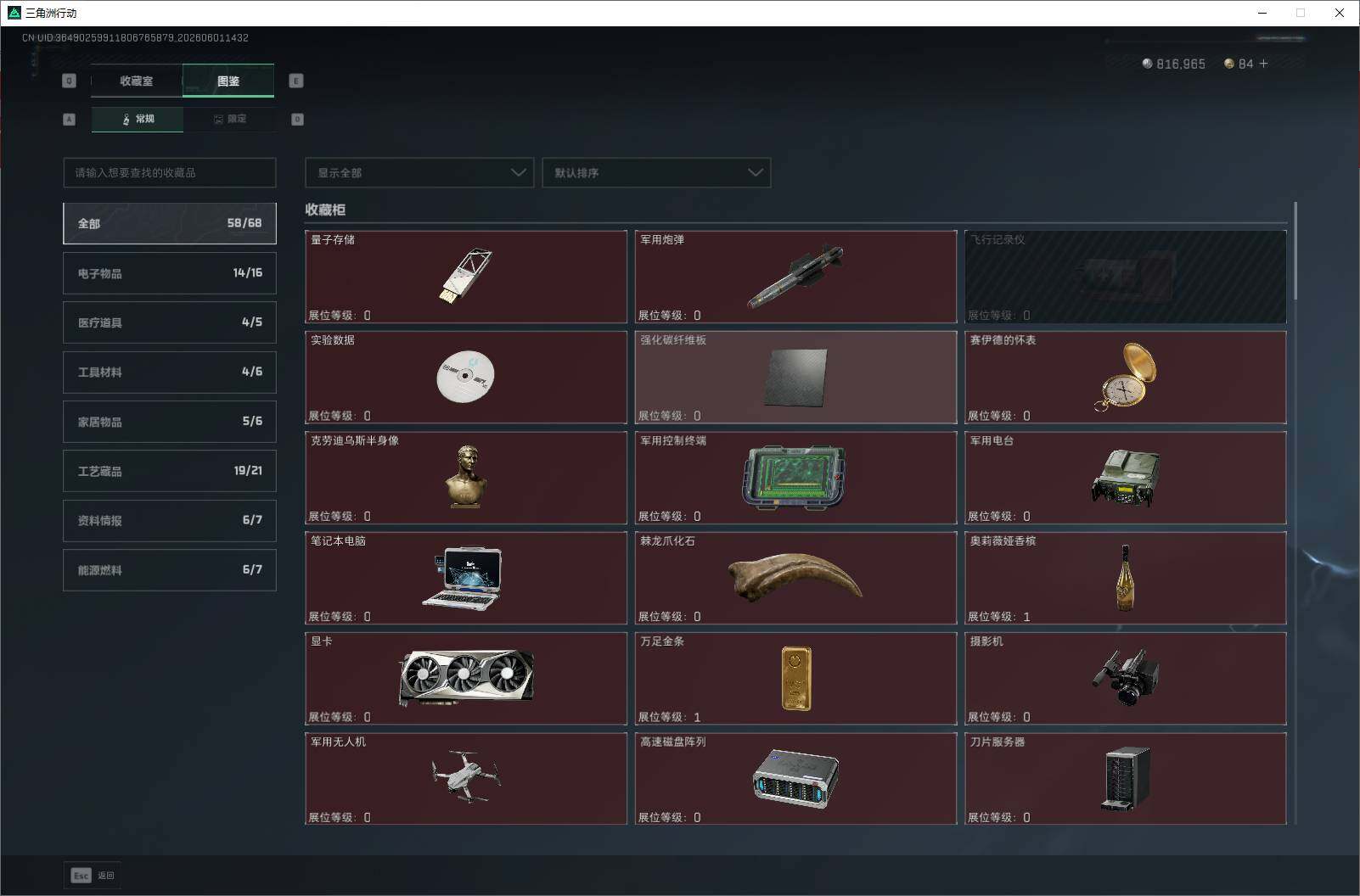Open the 默认排序 sort dropdown
Image resolution: width=1360 pixels, height=896 pixels.
tap(656, 172)
